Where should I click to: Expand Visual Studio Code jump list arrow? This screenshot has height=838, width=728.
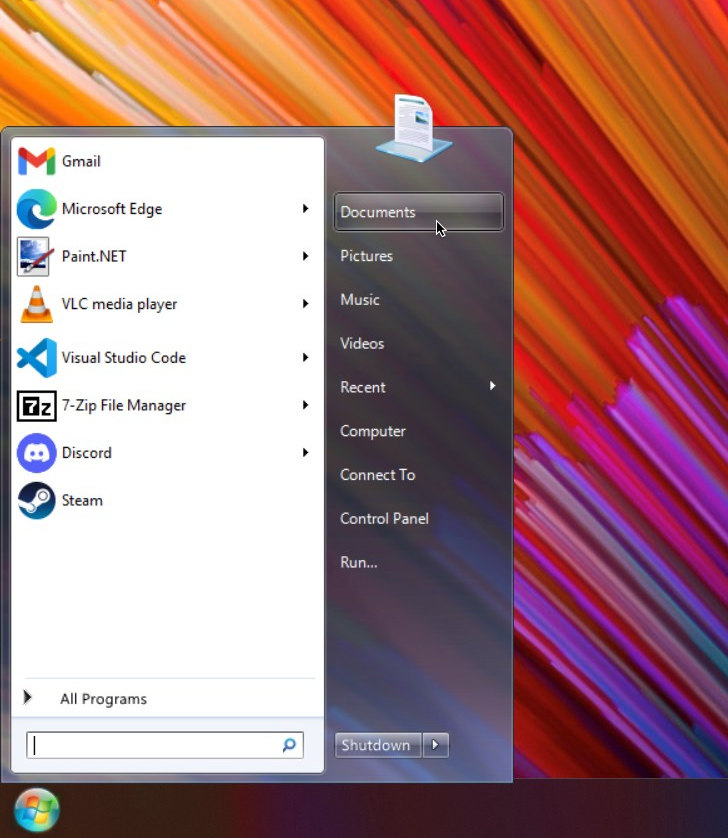click(x=305, y=357)
